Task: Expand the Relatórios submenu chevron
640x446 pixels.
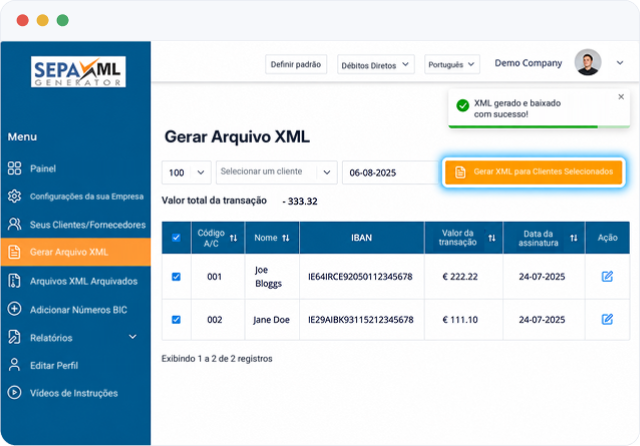Action: [x=133, y=337]
